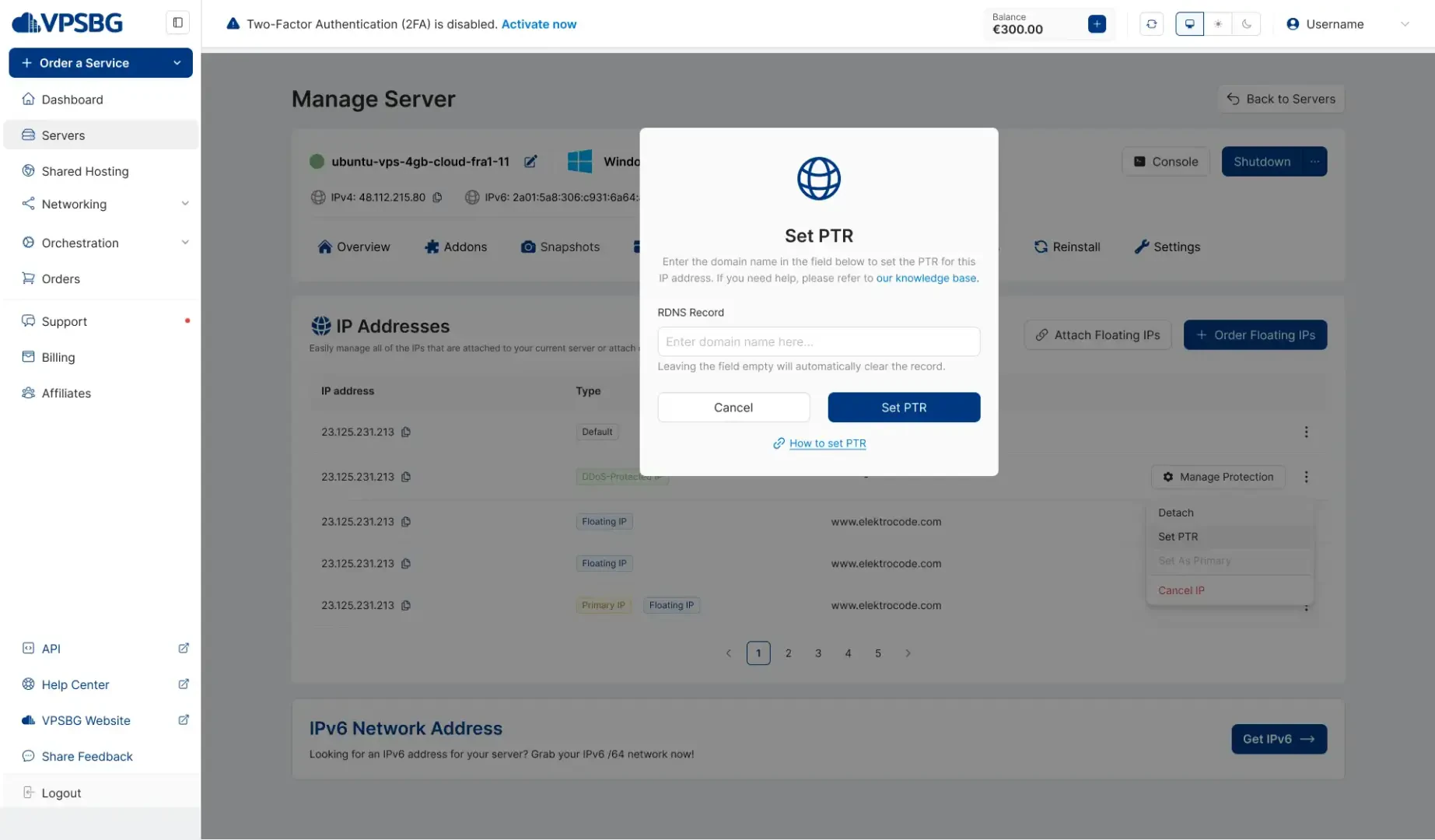The image size is (1435, 840).
Task: Expand the Orchestration sidebar menu
Action: coord(184,243)
